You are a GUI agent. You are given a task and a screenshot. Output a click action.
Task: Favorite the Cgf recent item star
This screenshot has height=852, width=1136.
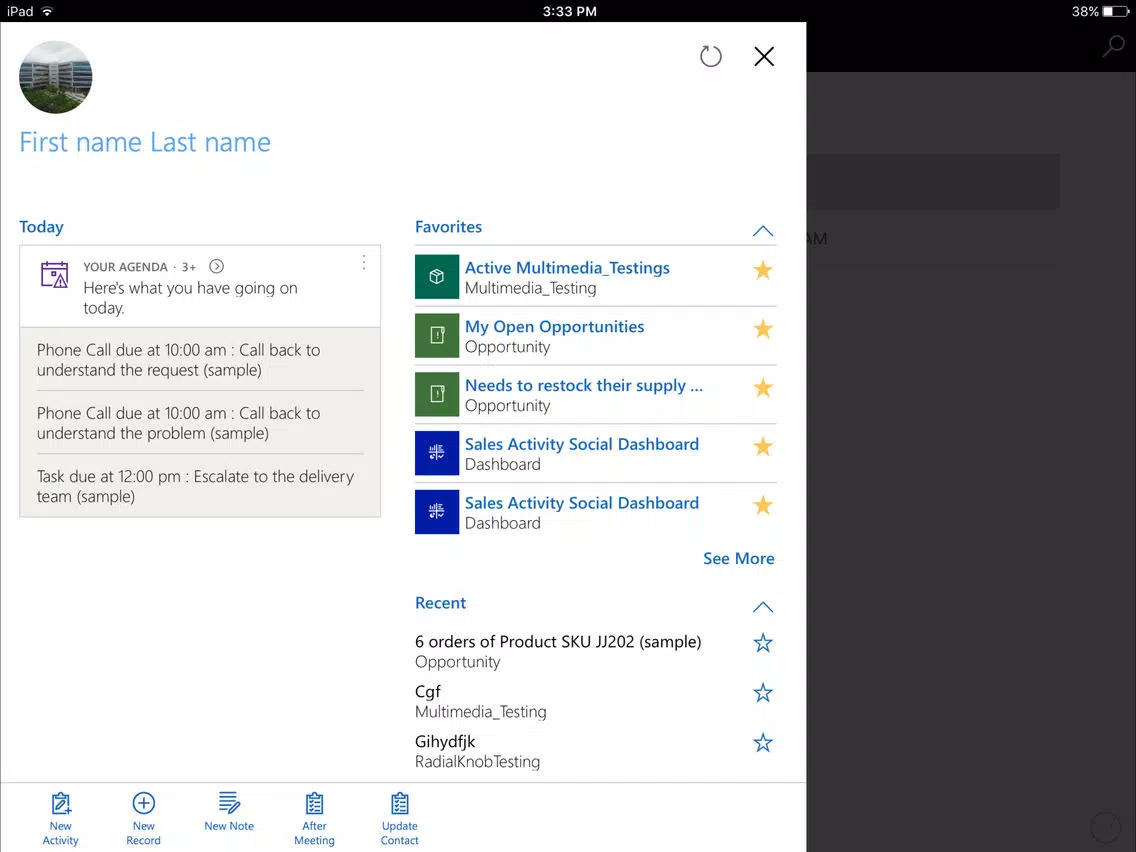coord(763,693)
